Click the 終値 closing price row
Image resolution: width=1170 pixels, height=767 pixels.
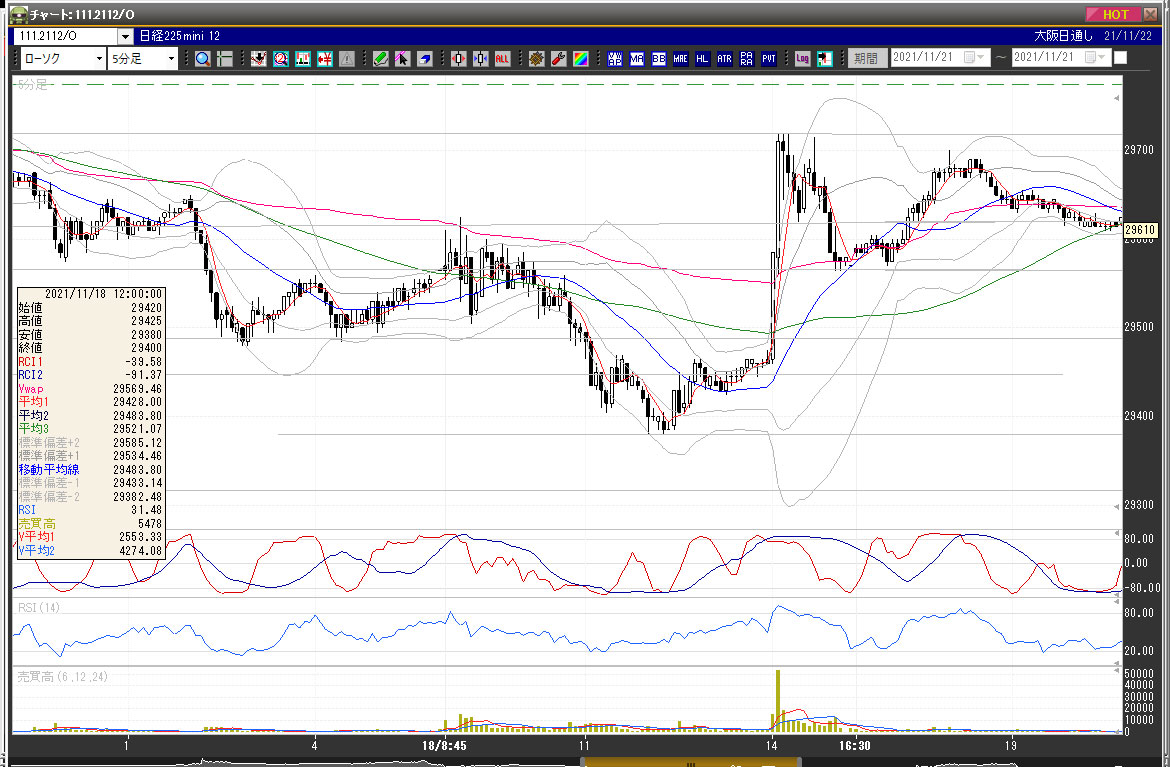click(x=90, y=348)
